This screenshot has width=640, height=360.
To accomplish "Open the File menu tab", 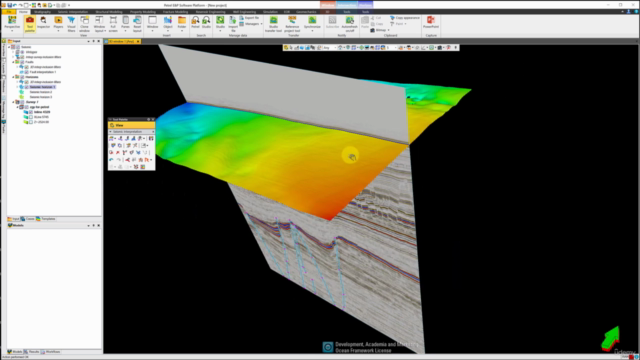I will (9, 12).
